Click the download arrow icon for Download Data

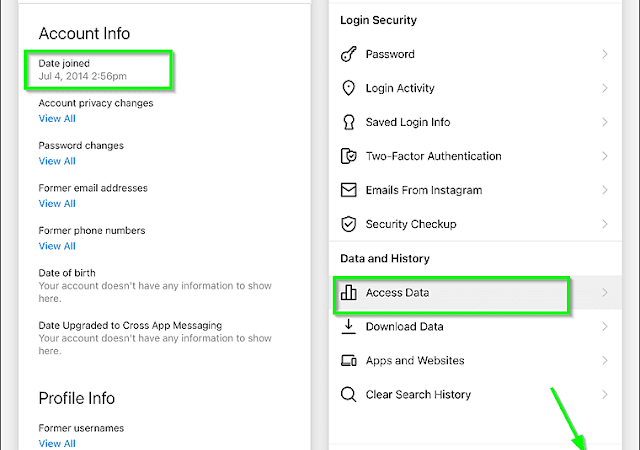tap(349, 326)
